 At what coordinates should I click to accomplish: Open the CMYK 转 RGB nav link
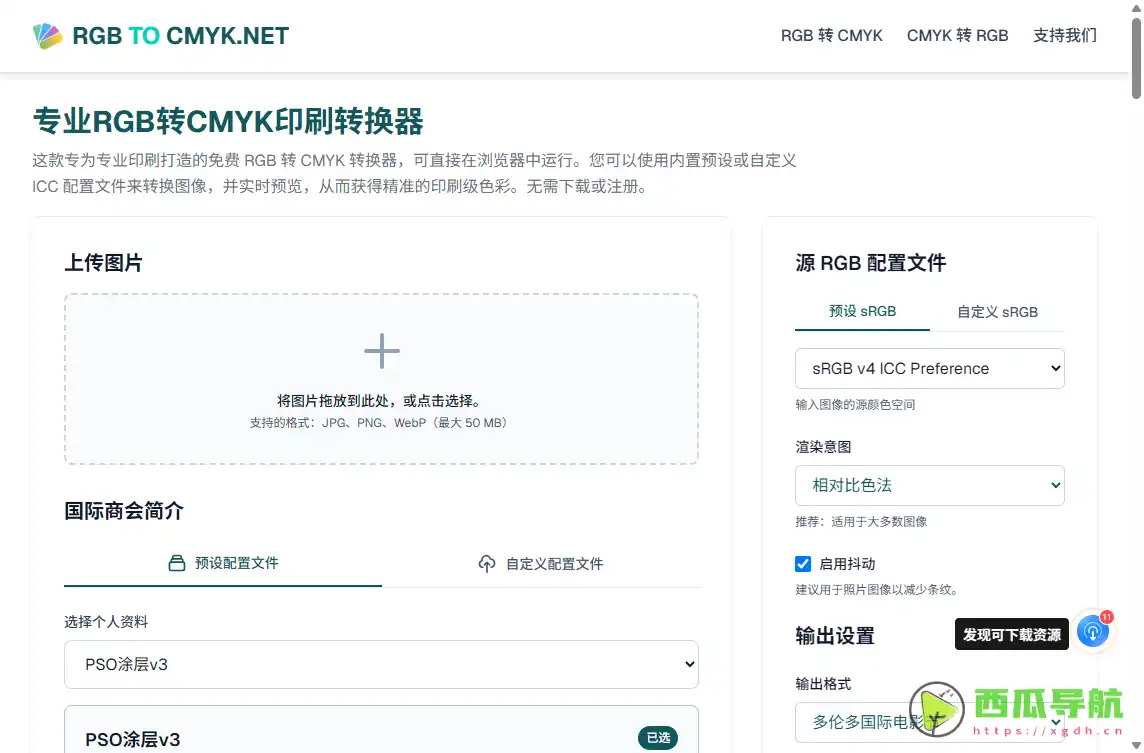click(x=957, y=36)
